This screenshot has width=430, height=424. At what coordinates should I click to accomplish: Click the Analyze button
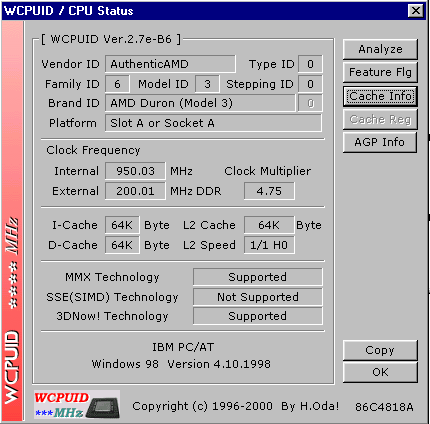[x=380, y=49]
